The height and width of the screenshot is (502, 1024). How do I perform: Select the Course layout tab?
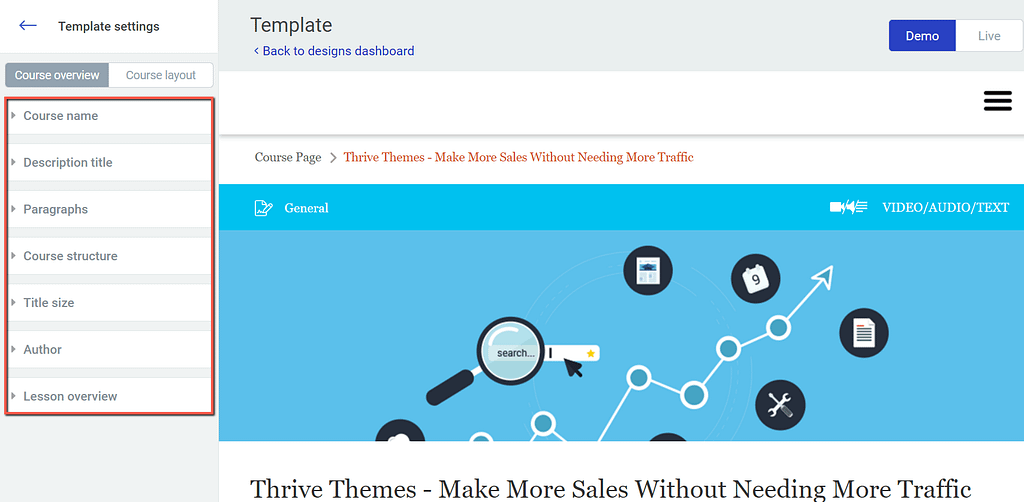coord(160,75)
